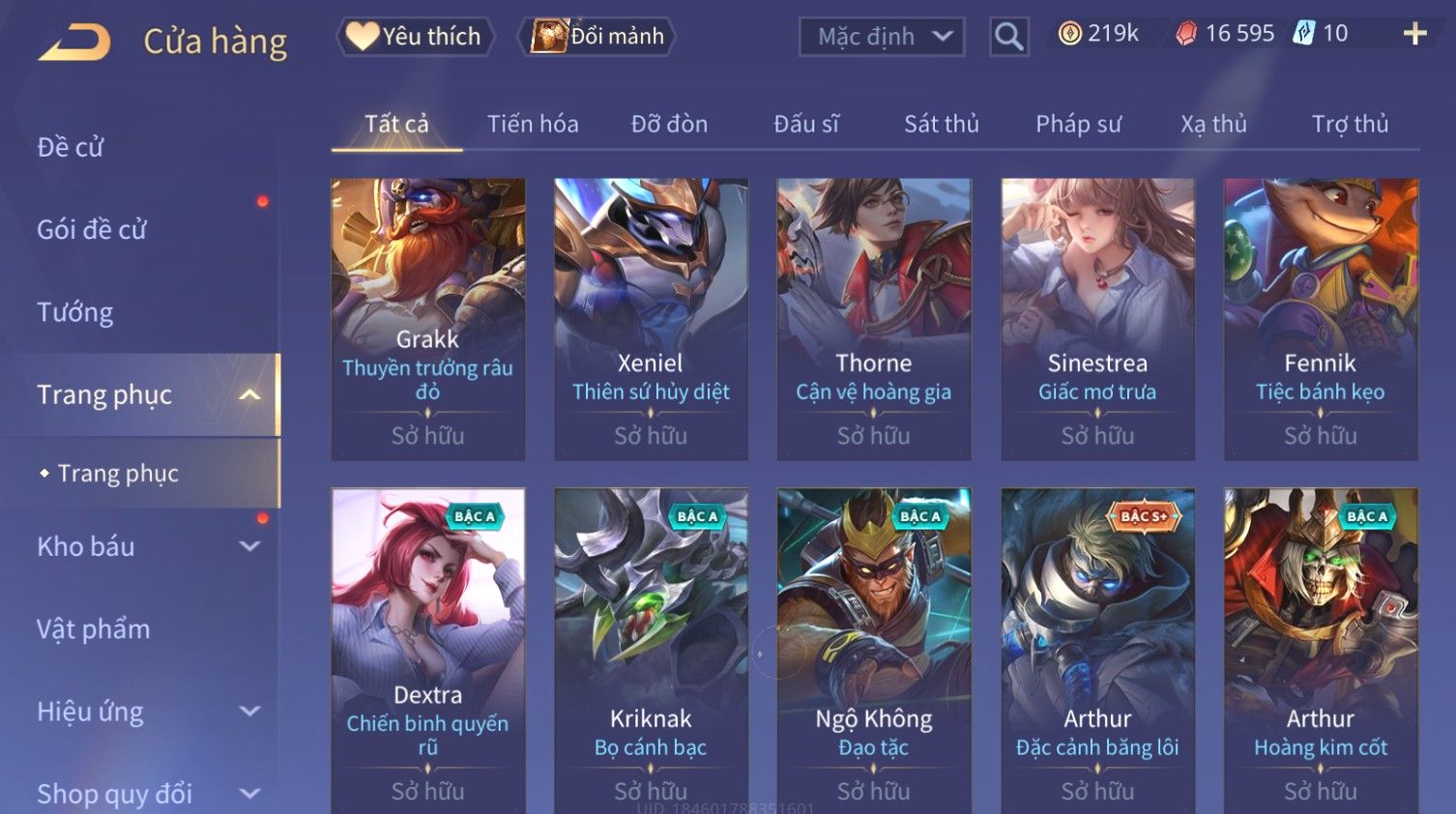This screenshot has height=814, width=1456.
Task: Select Arthur Đặc cảnh băng lôi skin
Action: coord(1097,651)
